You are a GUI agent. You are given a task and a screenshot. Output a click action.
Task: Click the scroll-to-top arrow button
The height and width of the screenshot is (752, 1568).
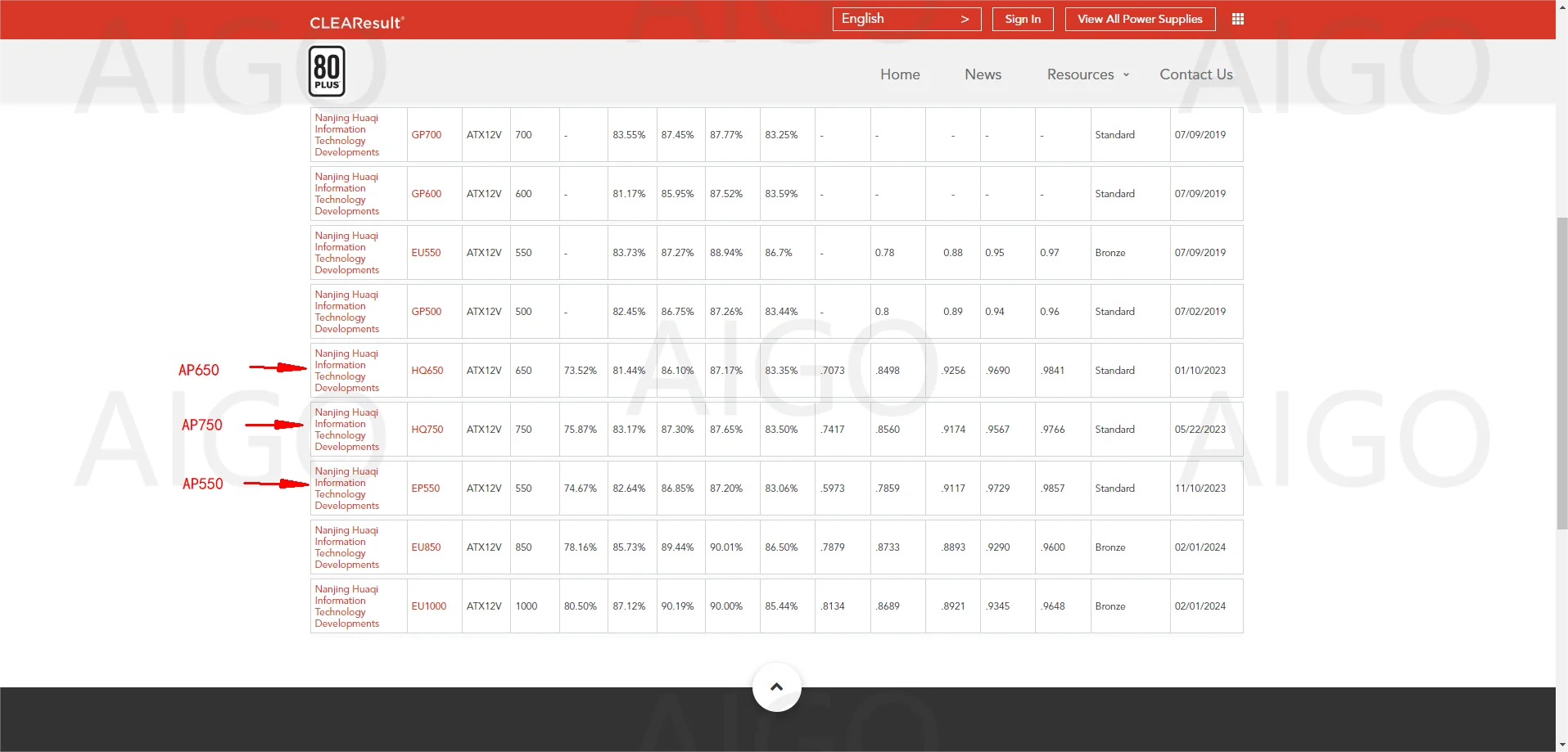pos(776,687)
